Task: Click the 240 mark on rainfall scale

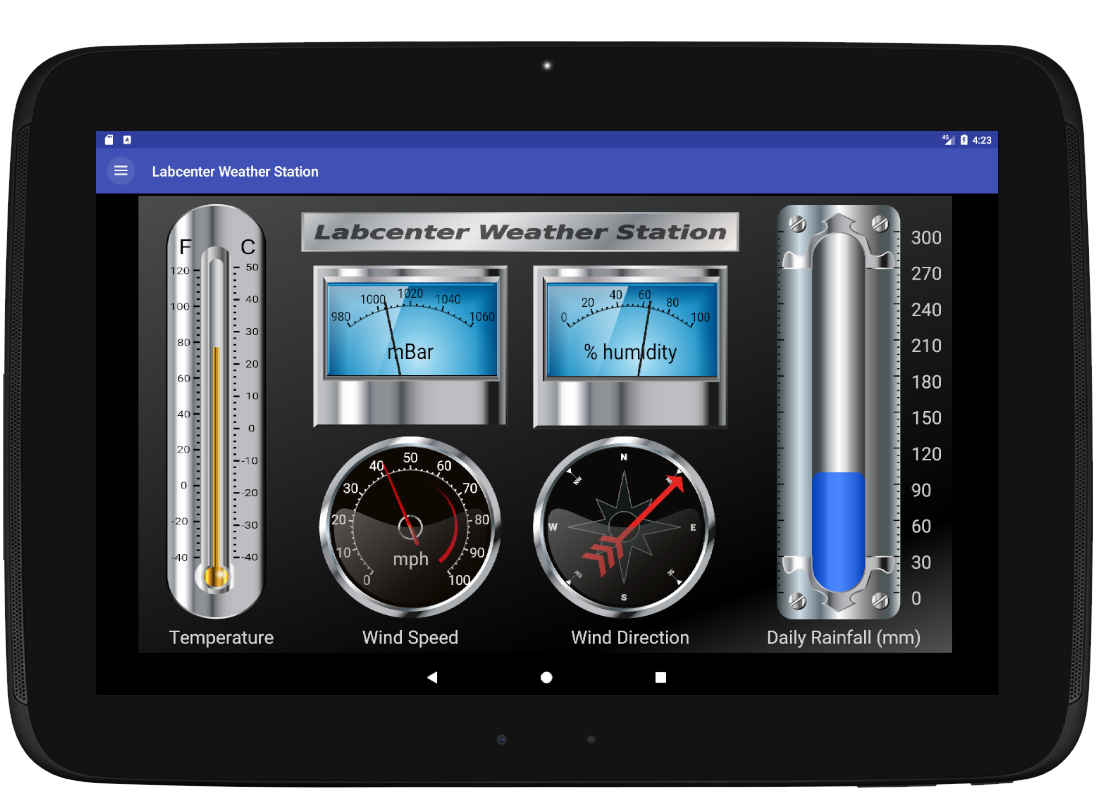Action: point(926,310)
